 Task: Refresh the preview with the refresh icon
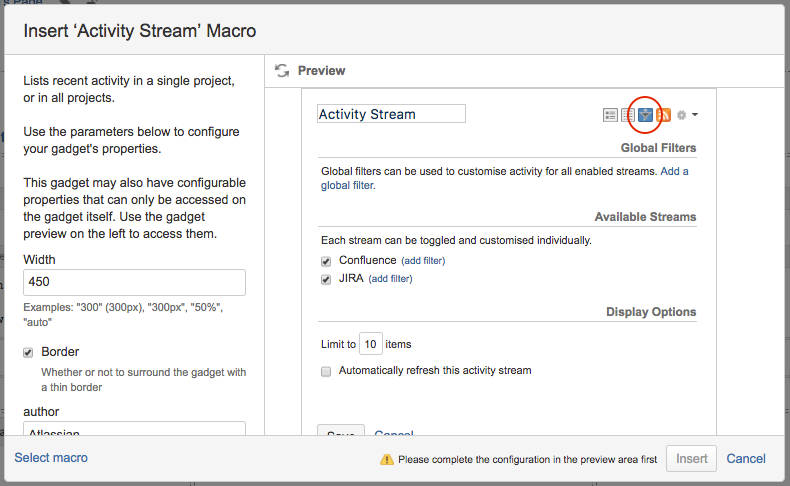(282, 71)
